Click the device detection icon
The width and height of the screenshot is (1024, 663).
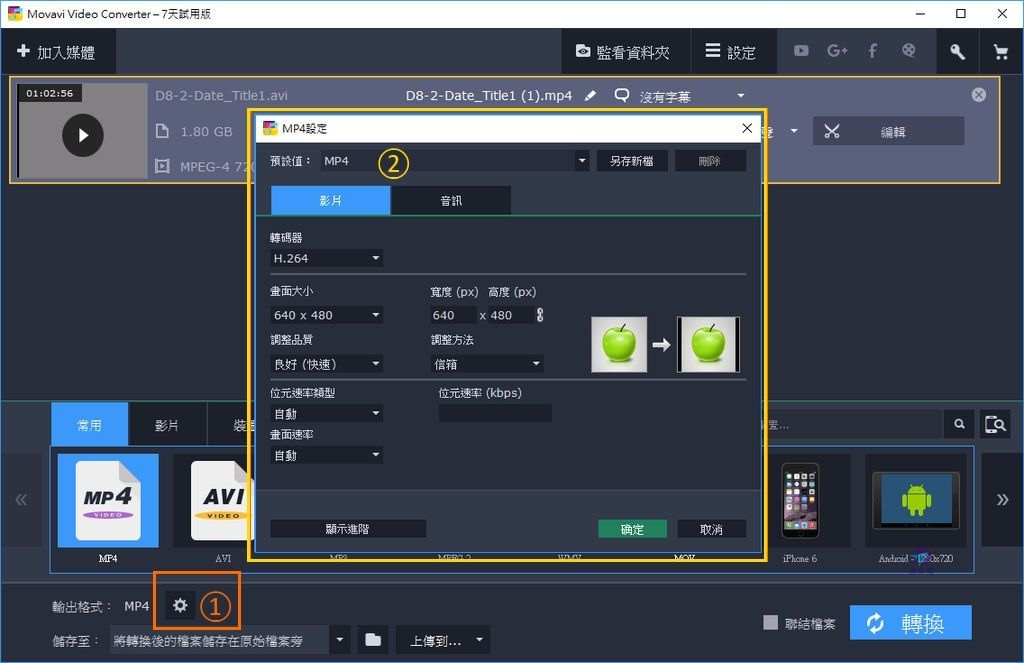tap(995, 424)
